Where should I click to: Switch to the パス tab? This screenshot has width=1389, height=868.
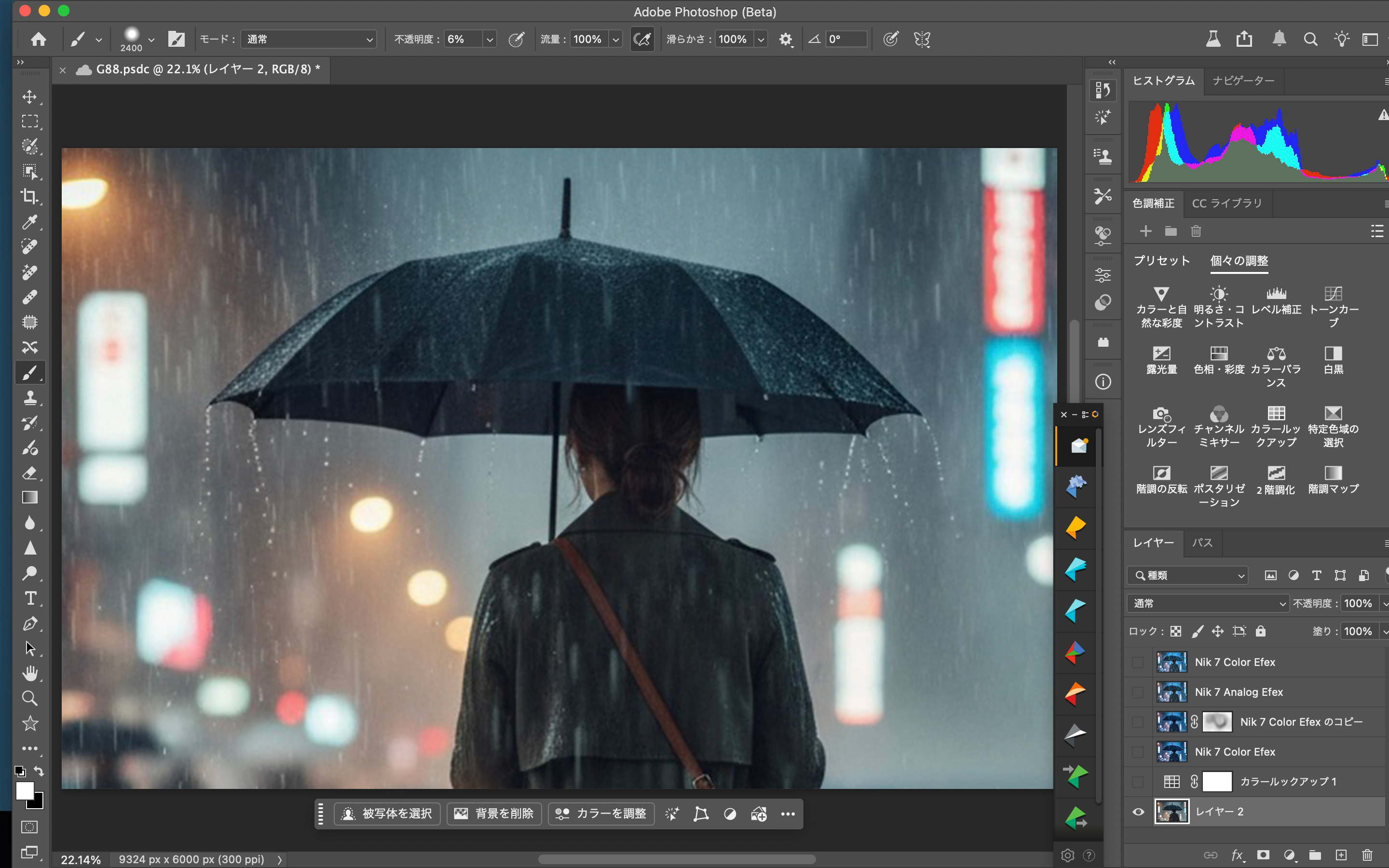(x=1202, y=542)
